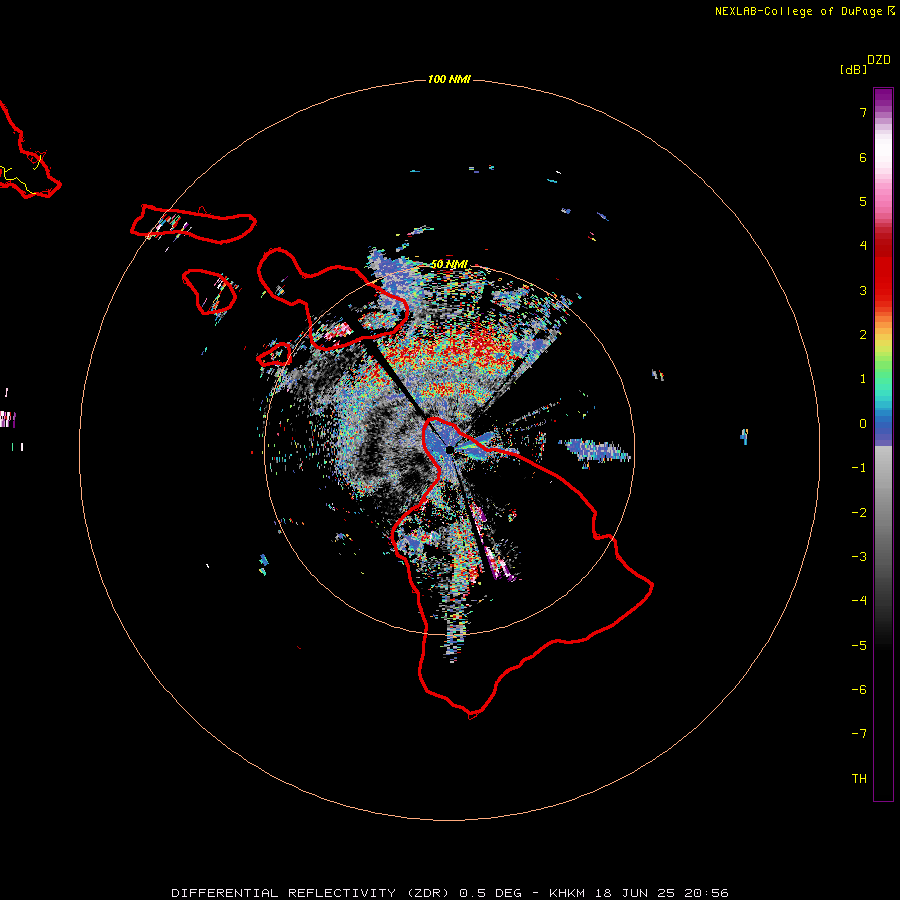900x900 pixels.
Task: Click the [dB] units label
Action: pyautogui.click(x=853, y=69)
